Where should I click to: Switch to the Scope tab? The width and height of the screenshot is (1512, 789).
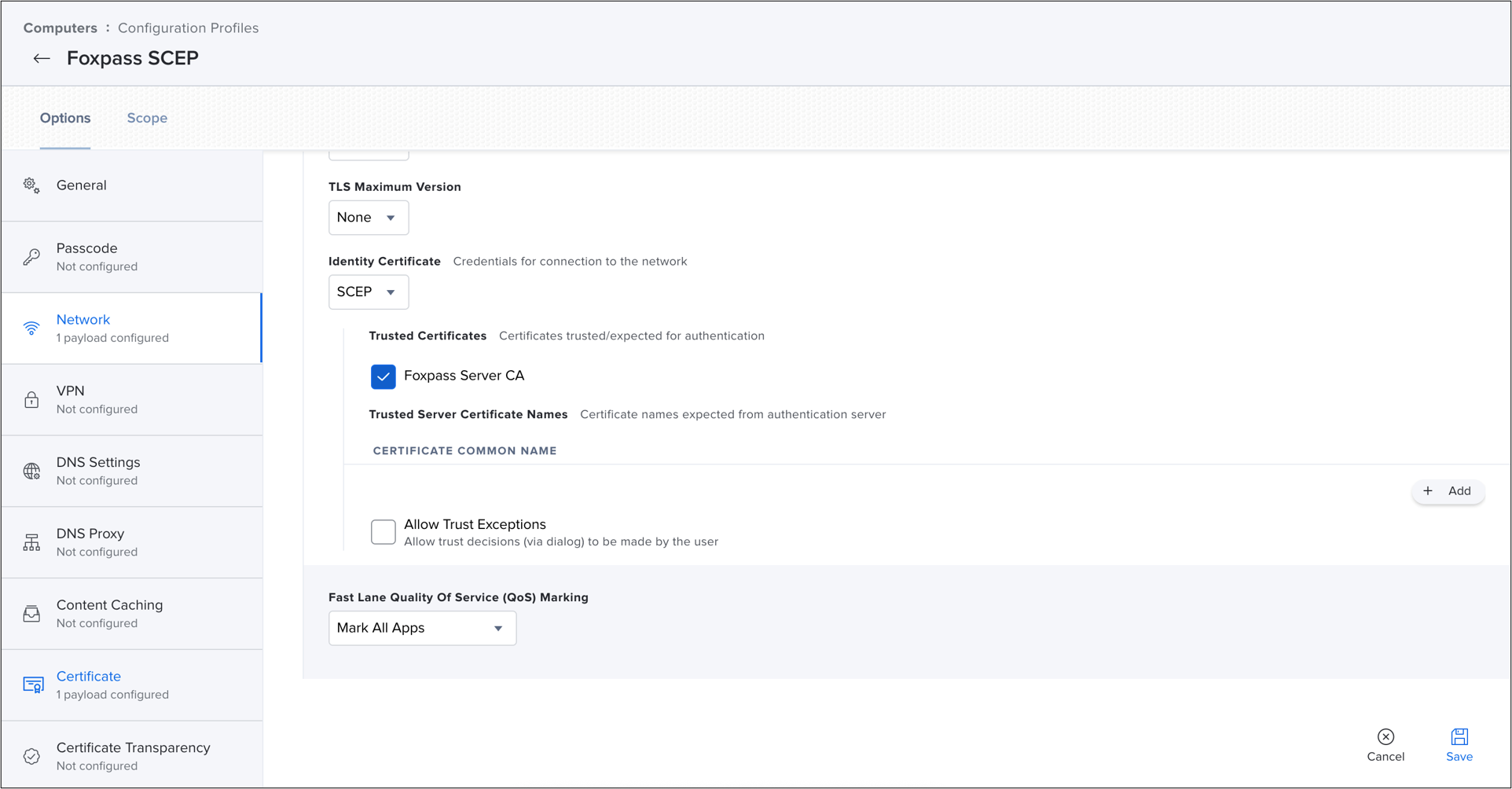coord(147,118)
